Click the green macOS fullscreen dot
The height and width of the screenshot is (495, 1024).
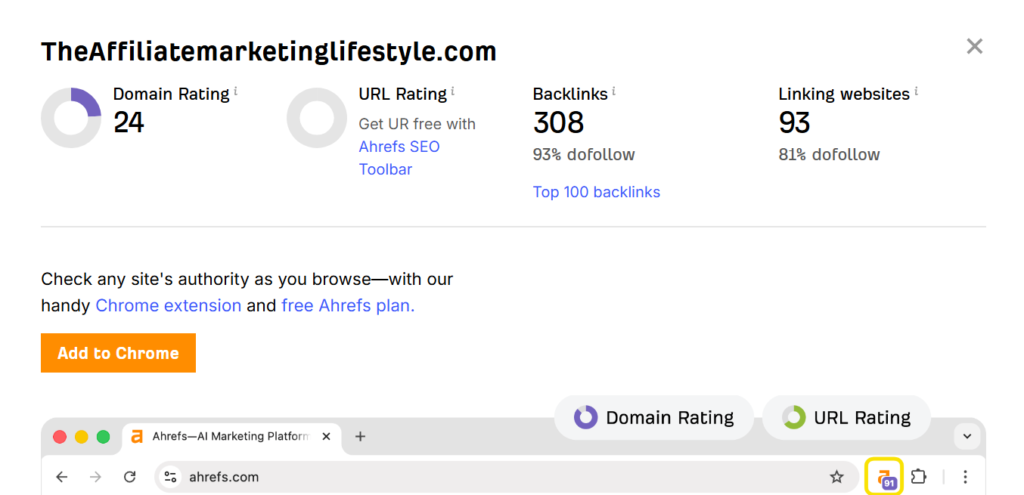pos(103,437)
